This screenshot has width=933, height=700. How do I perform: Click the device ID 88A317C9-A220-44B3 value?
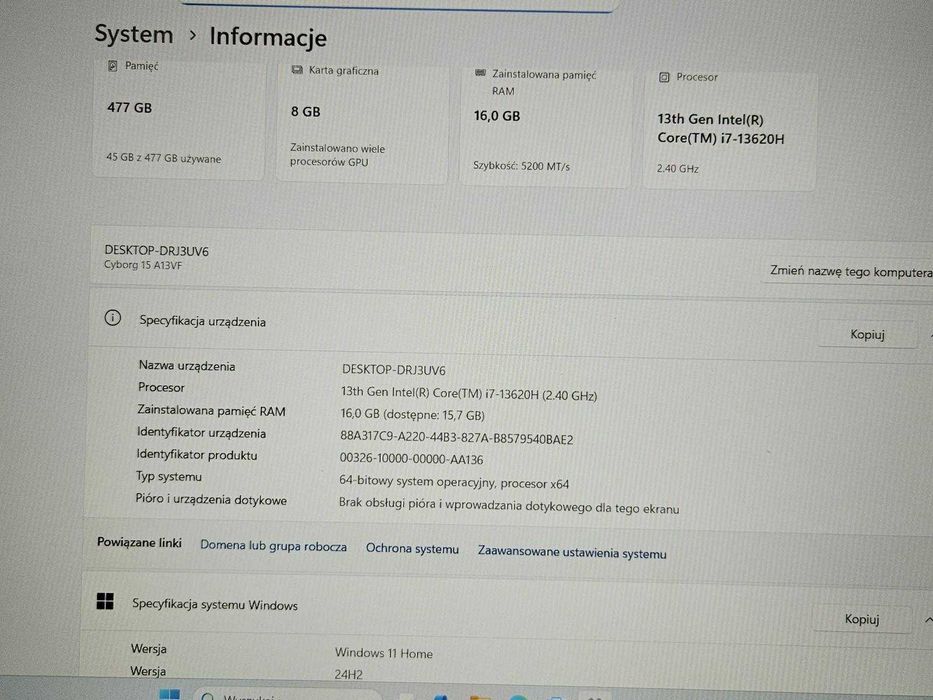tap(456, 438)
